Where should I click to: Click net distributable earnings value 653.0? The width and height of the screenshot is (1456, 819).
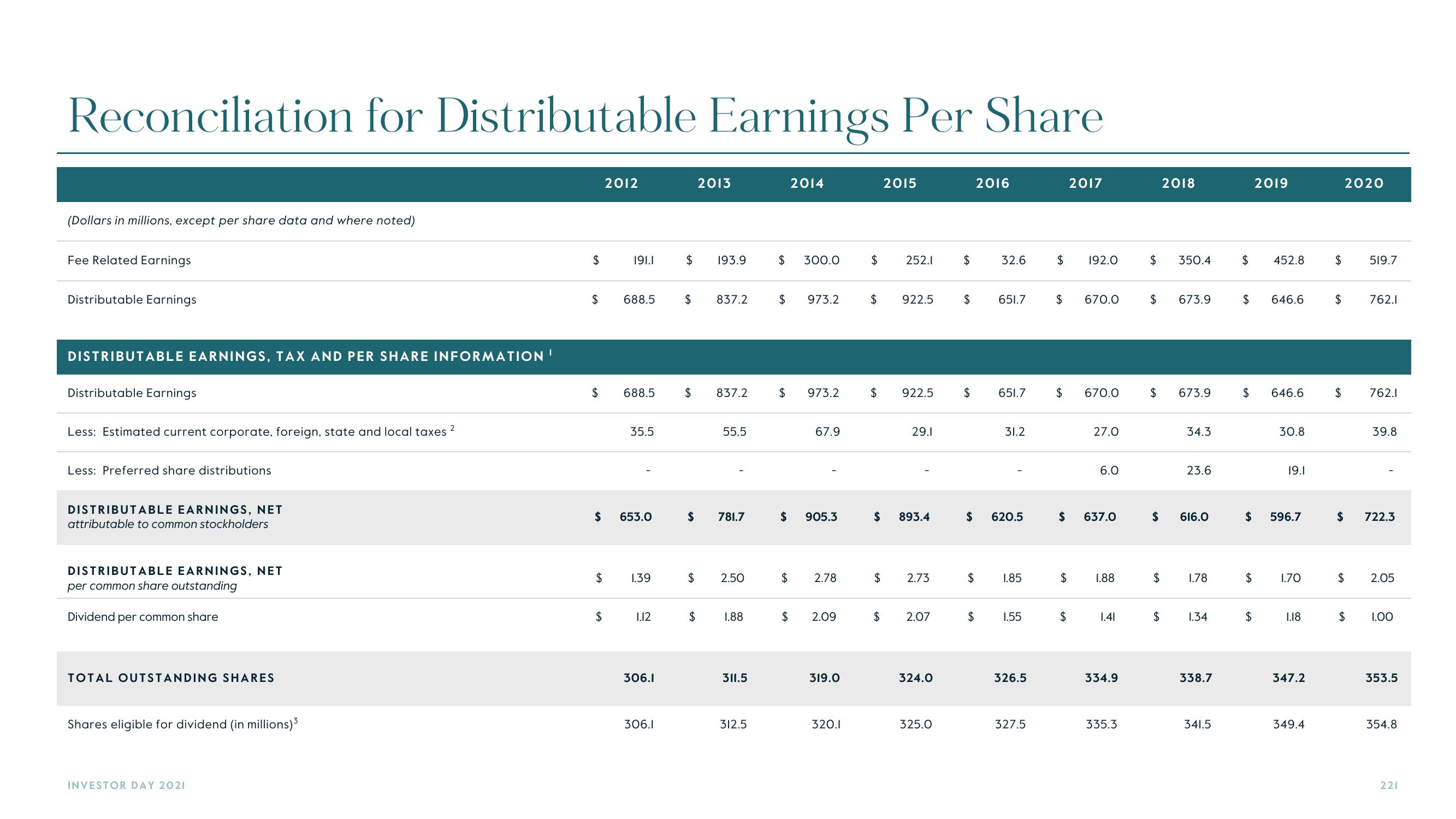point(636,517)
